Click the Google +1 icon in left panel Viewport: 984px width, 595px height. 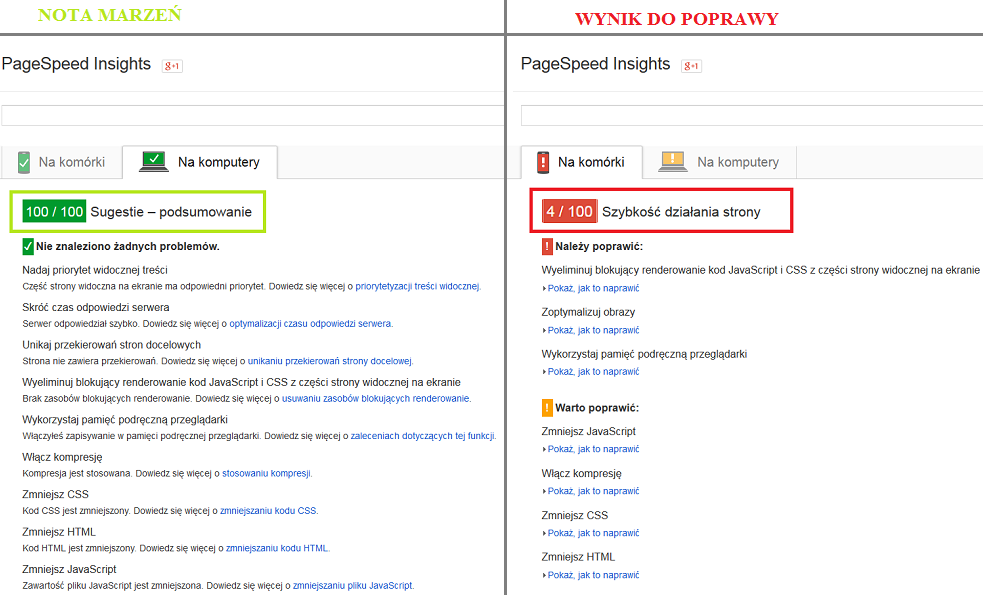point(172,66)
